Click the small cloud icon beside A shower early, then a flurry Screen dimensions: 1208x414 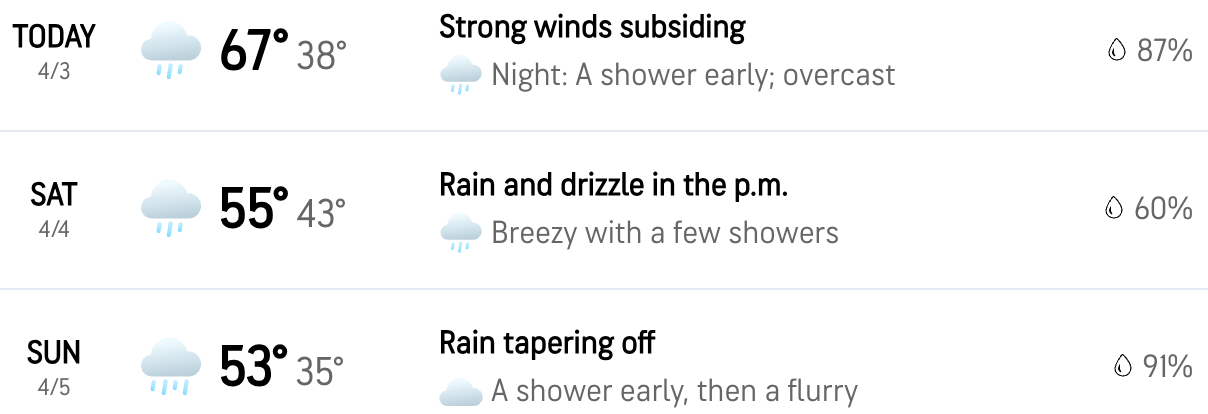460,392
